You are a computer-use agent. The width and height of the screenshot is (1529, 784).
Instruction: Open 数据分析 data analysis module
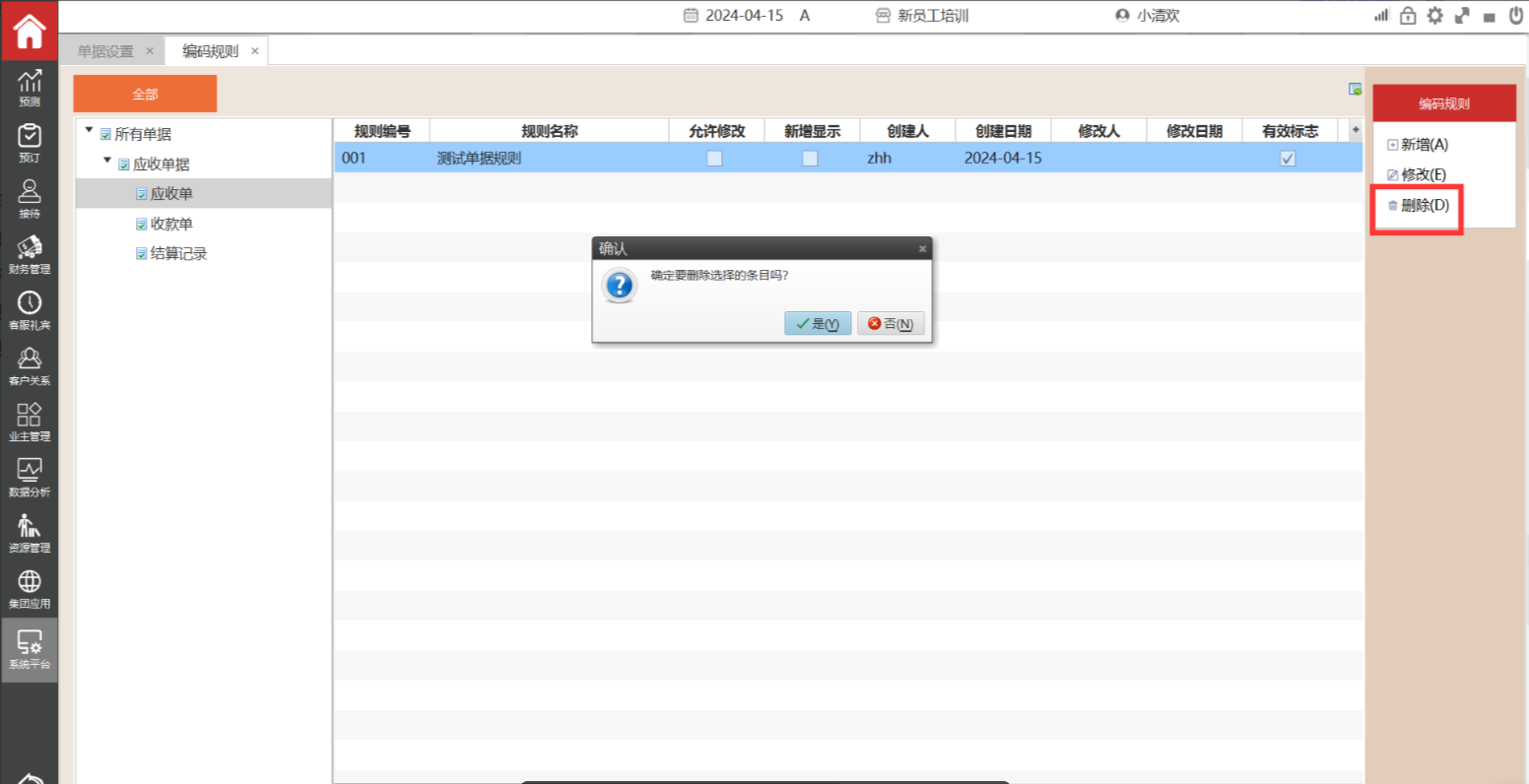coord(30,476)
